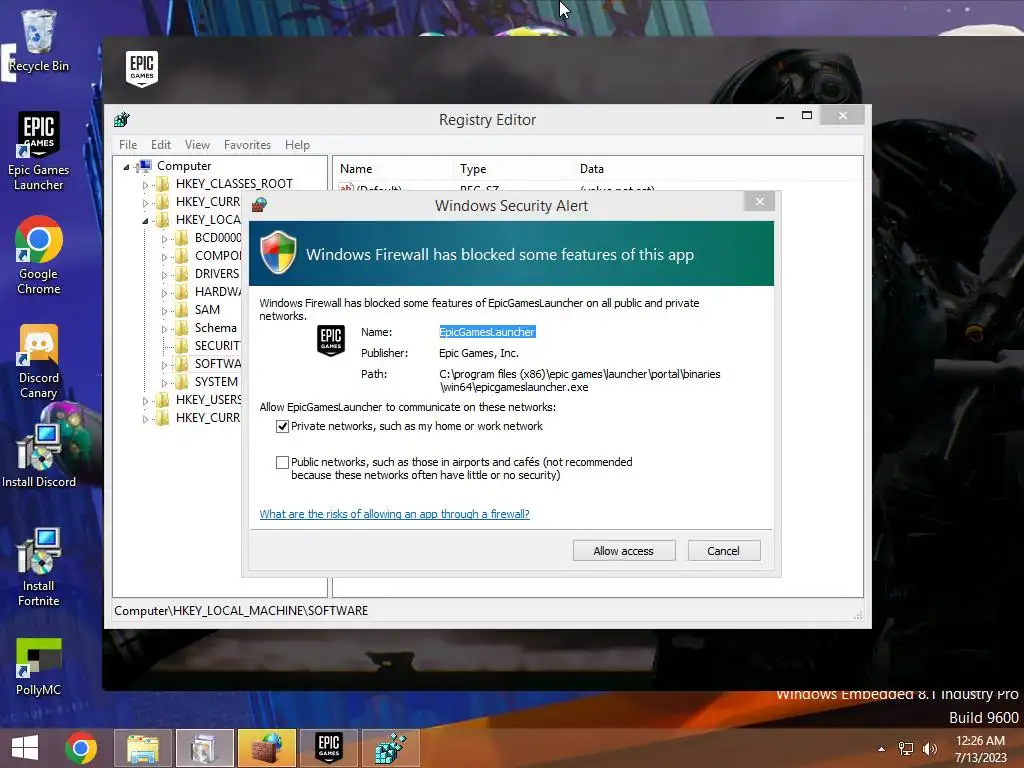Click the highlighted EpicGamesLauncher name field
The width and height of the screenshot is (1024, 768).
point(487,332)
